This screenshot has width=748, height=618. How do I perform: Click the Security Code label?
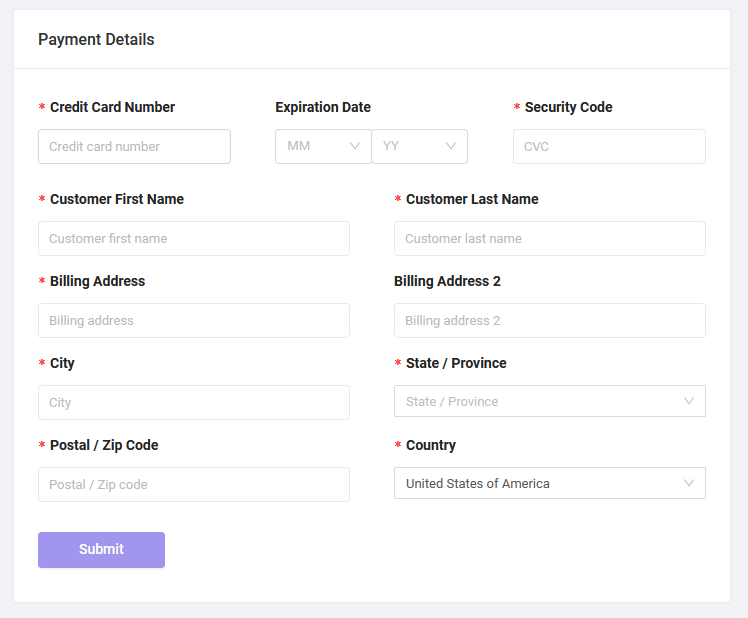[568, 107]
